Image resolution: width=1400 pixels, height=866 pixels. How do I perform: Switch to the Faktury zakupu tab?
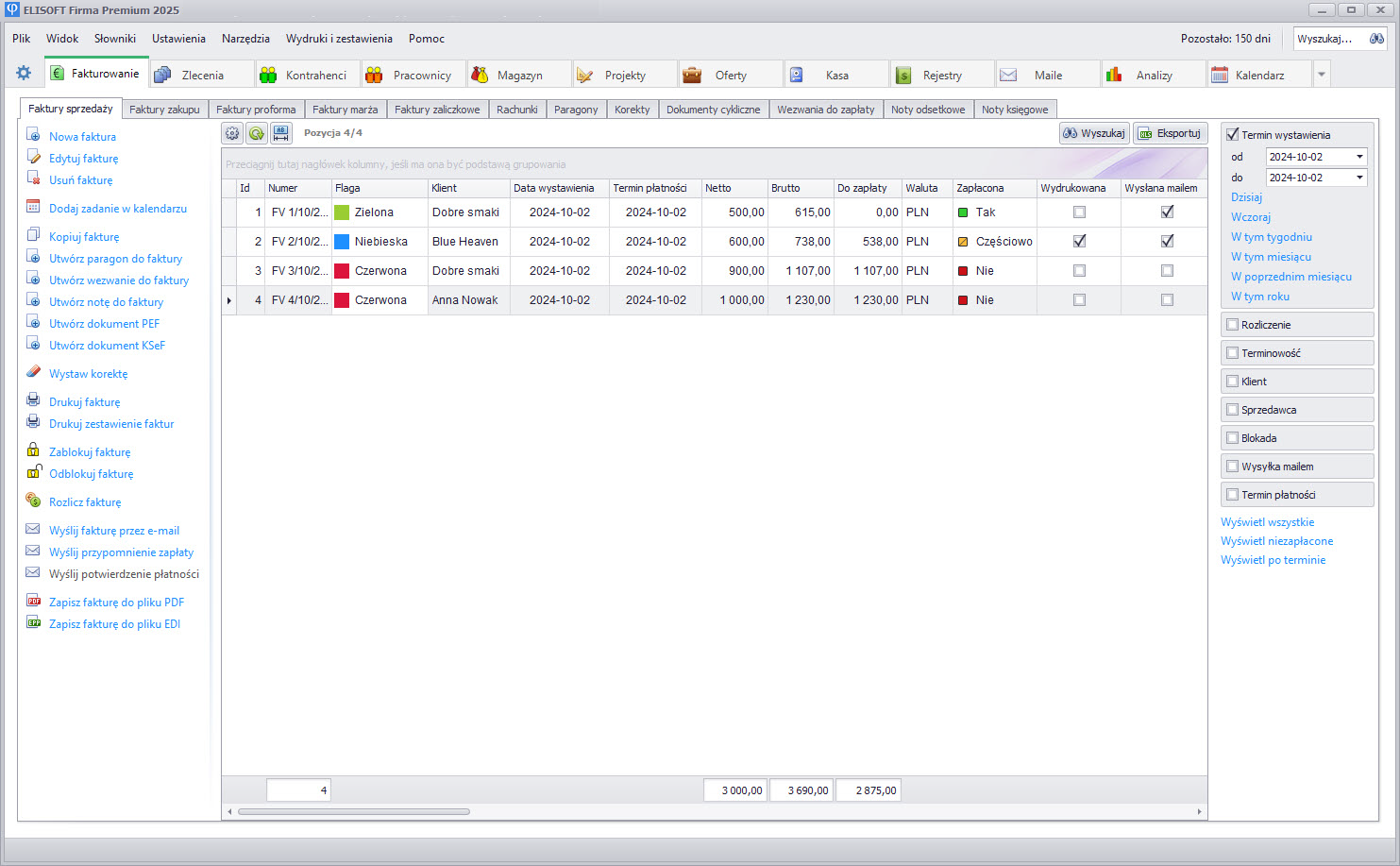[x=164, y=110]
